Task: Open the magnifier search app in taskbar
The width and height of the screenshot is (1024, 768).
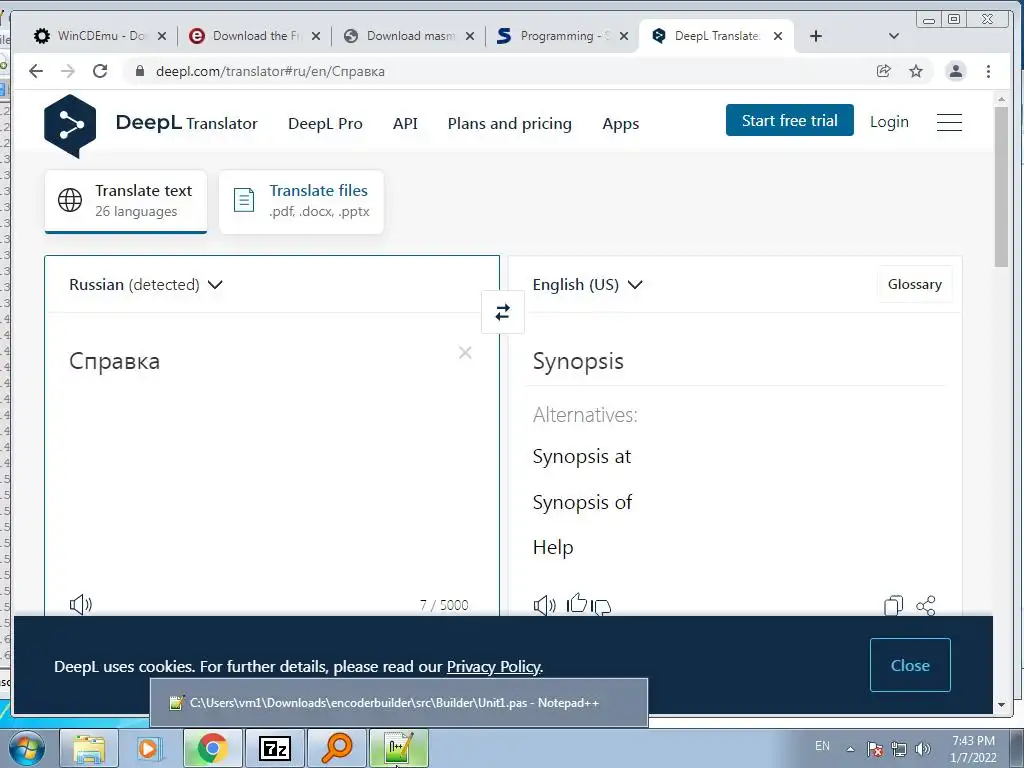Action: [x=337, y=748]
